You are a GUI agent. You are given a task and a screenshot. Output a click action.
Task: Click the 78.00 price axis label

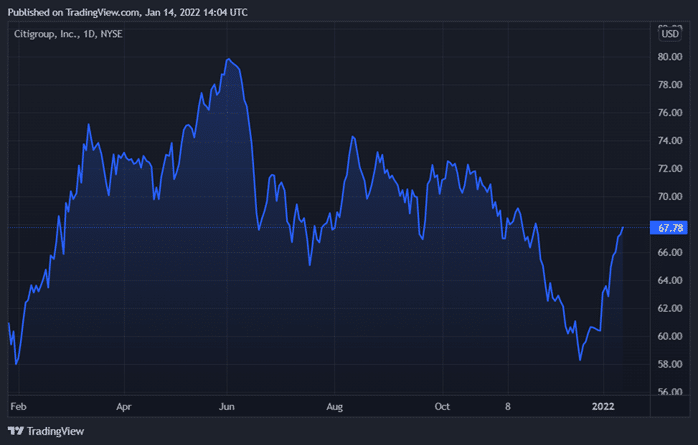[670, 85]
